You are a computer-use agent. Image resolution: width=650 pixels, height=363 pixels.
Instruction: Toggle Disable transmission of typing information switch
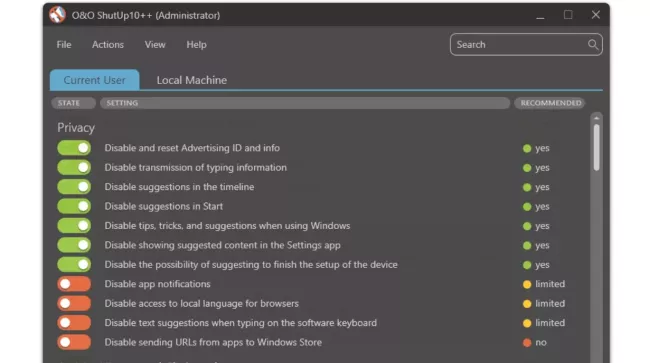coord(74,167)
